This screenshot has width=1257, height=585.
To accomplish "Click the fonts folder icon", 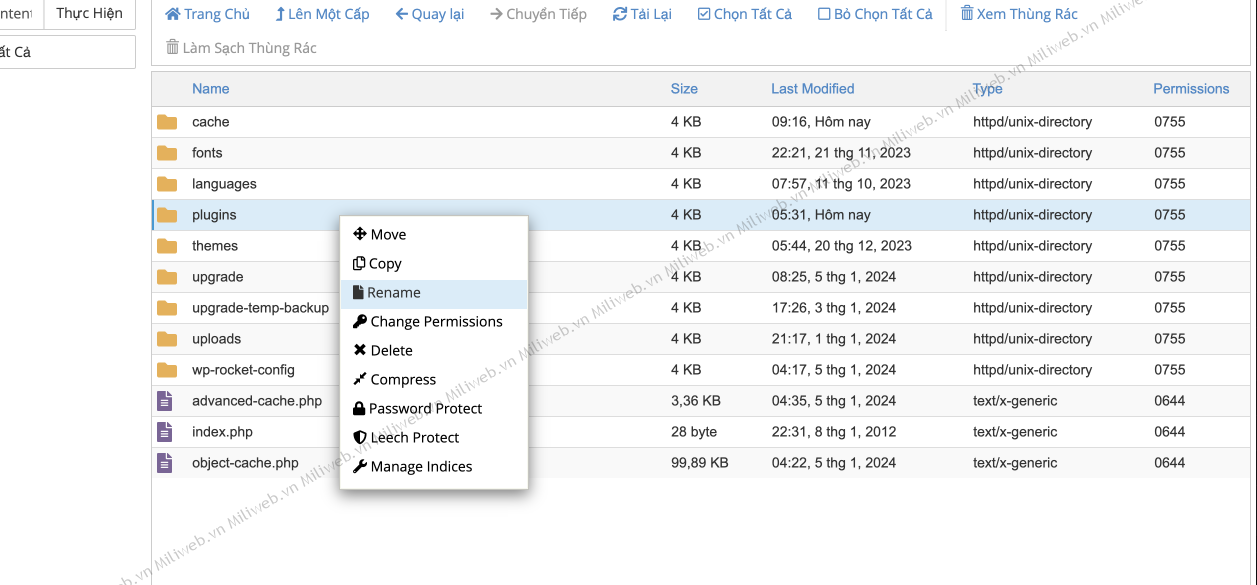I will (166, 152).
